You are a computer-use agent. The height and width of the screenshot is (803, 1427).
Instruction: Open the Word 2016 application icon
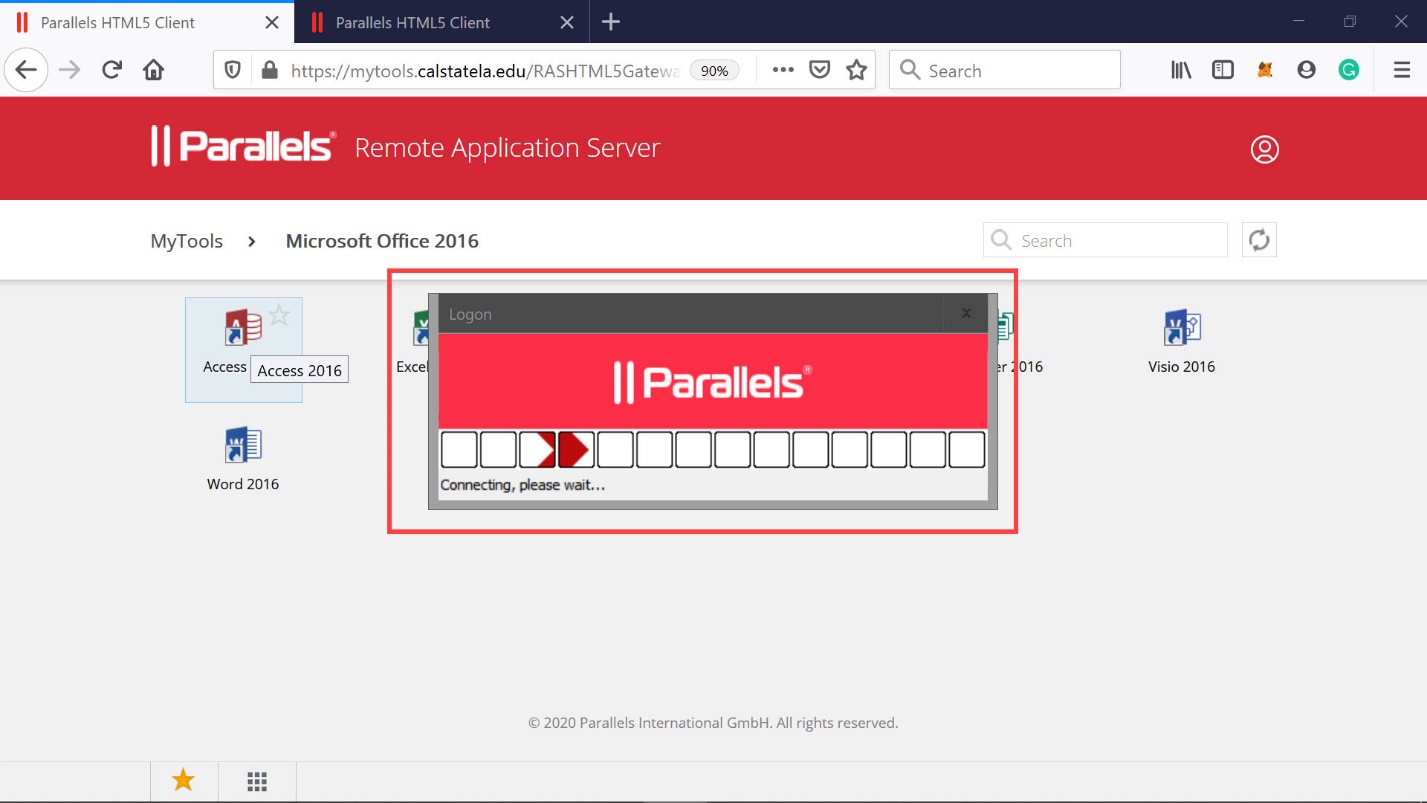coord(242,446)
